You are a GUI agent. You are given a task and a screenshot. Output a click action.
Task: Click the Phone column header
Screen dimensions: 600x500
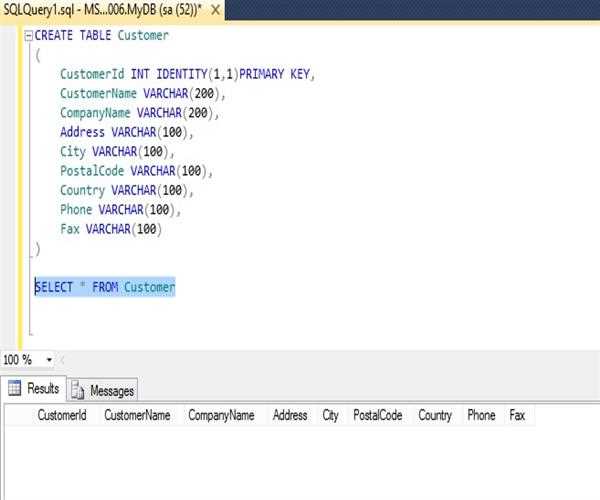tap(481, 415)
